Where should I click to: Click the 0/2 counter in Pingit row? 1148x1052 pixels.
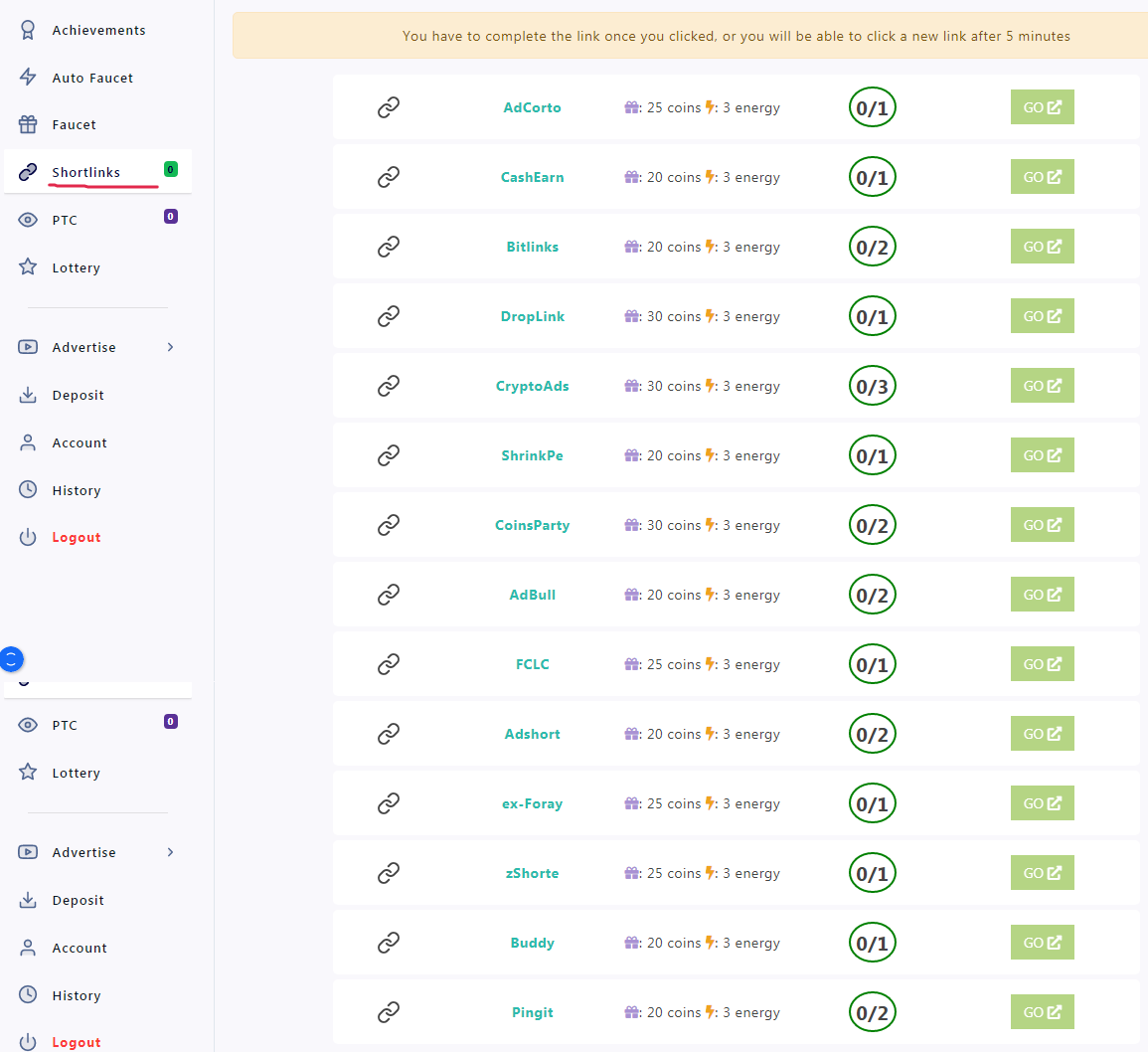(872, 1012)
